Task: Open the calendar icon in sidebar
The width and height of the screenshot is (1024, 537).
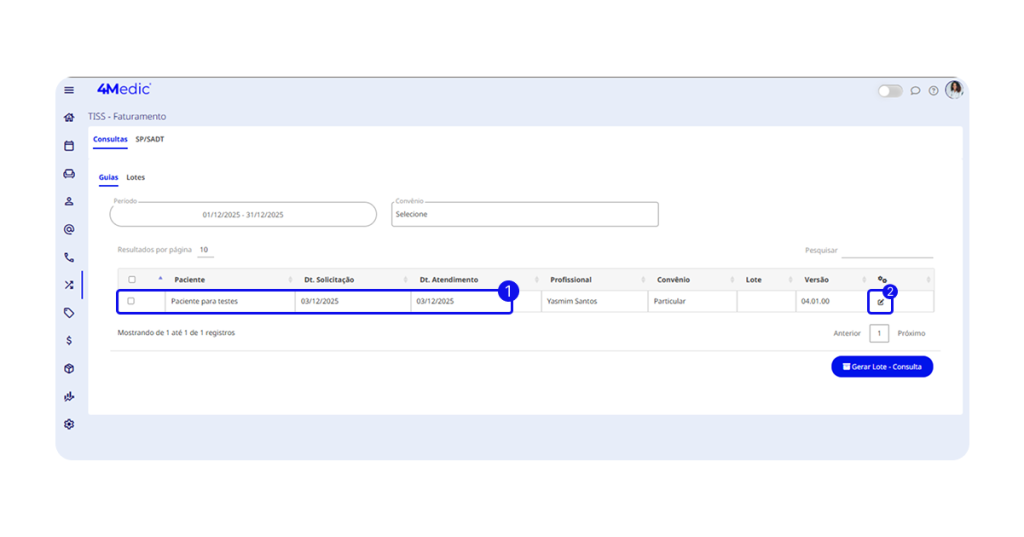Action: pyautogui.click(x=69, y=146)
